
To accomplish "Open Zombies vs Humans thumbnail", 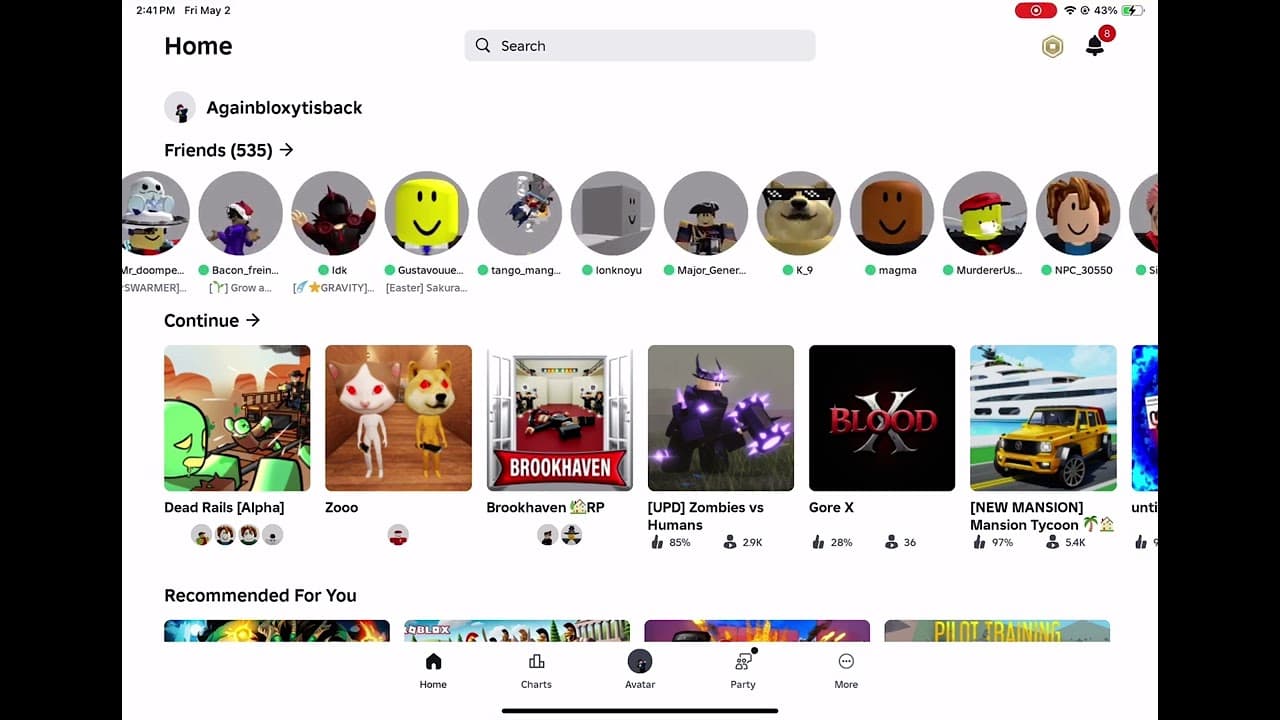I will click(721, 418).
